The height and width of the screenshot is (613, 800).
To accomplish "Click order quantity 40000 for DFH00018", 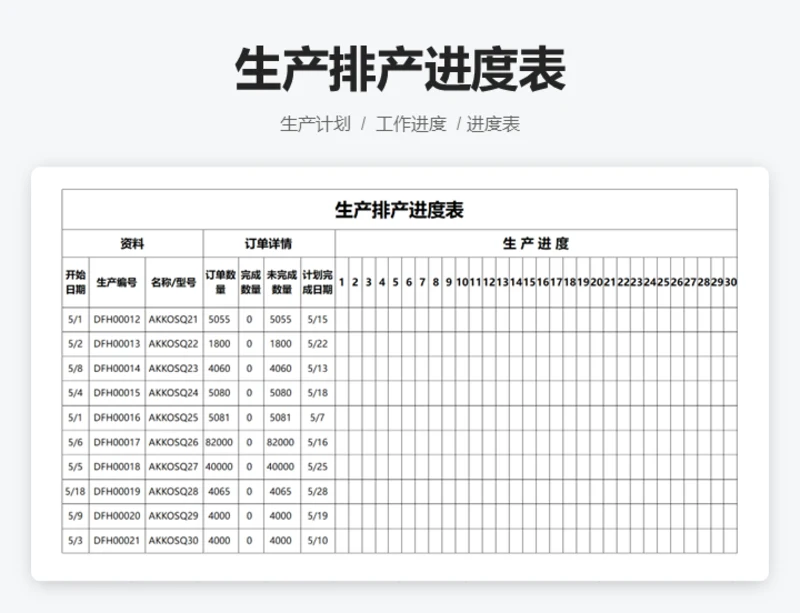I will pyautogui.click(x=219, y=467).
